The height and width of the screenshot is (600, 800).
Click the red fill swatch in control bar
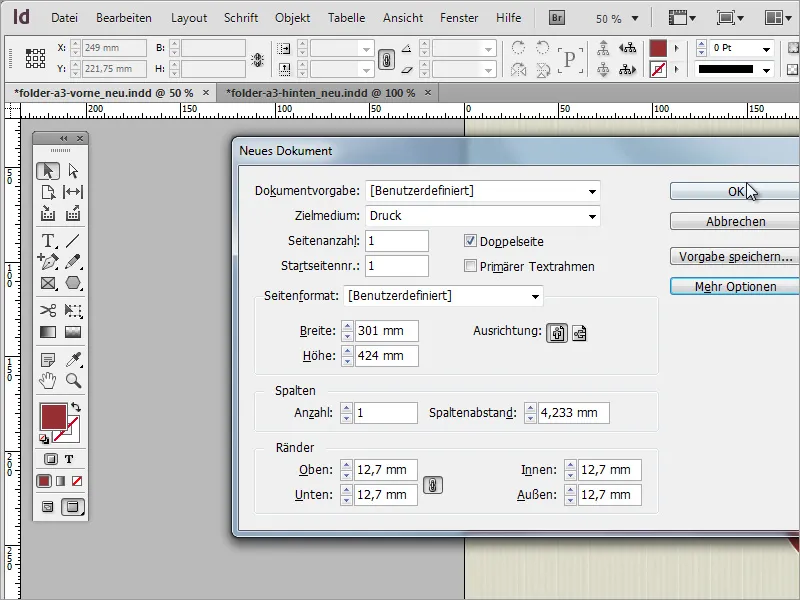coord(658,49)
